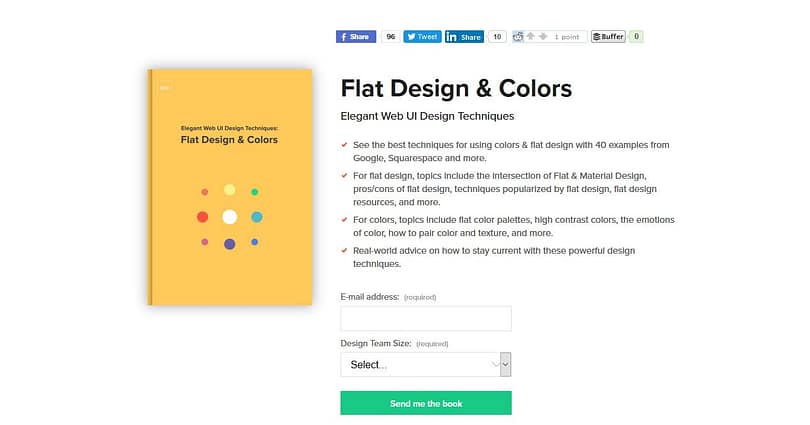Viewport: 810px width, 425px height.
Task: Click the Buffer count showing 0
Action: 636,37
